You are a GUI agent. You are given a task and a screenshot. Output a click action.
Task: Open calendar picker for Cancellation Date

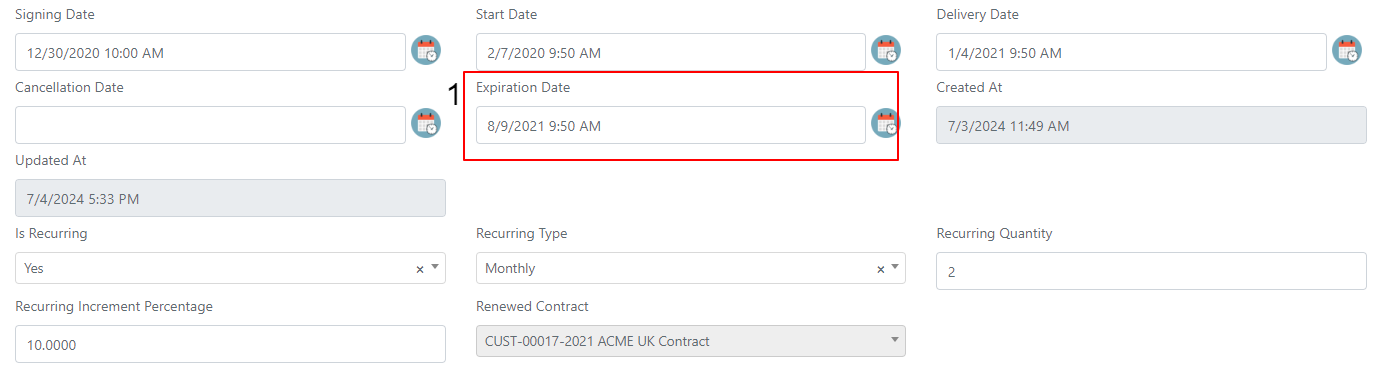coord(427,124)
